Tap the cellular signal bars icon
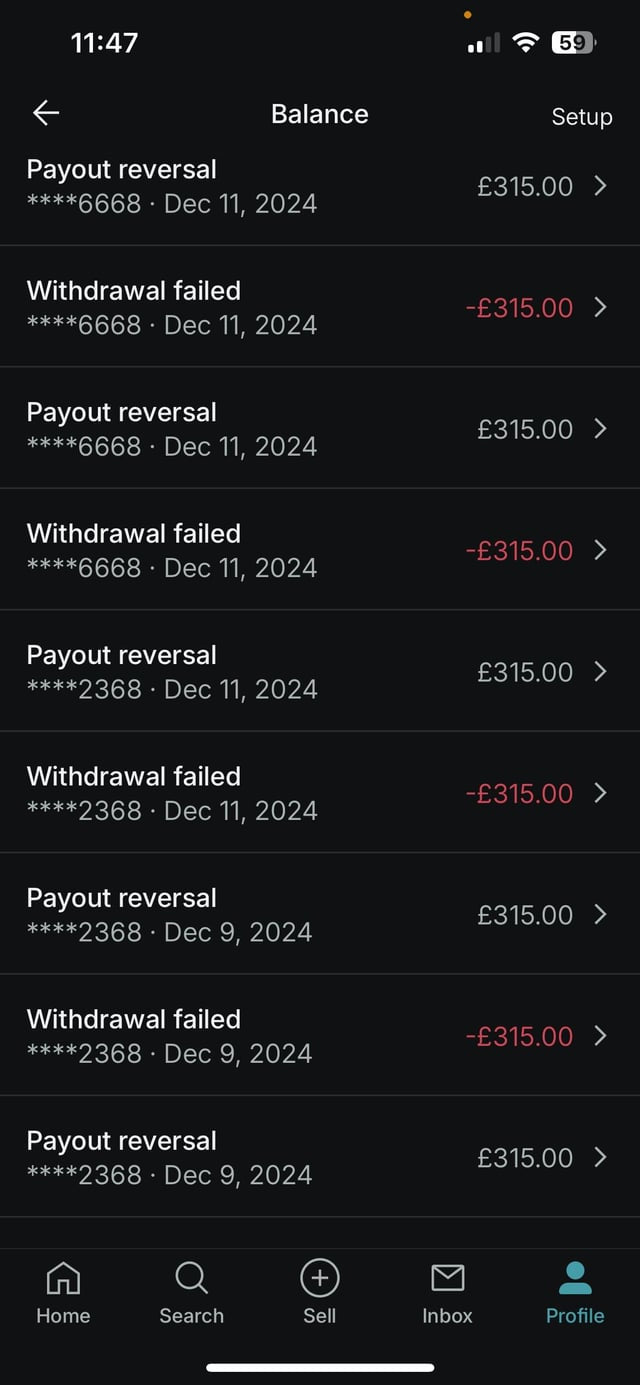Screen dimensions: 640x1385 (484, 43)
